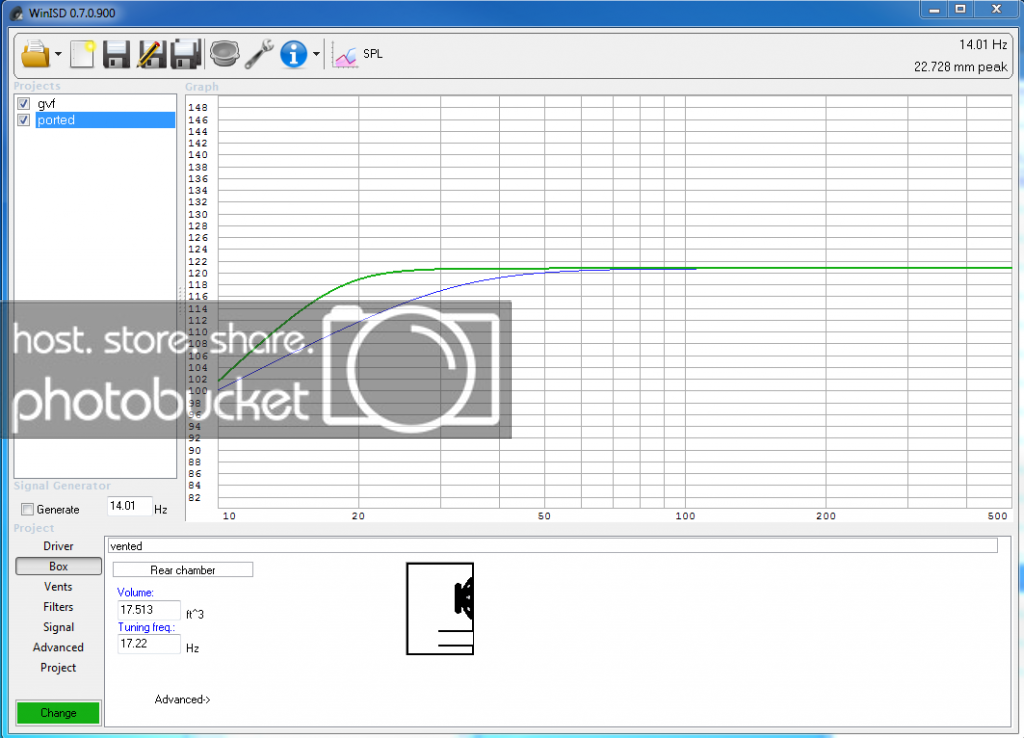Click the signal generator frequency field

click(x=129, y=506)
